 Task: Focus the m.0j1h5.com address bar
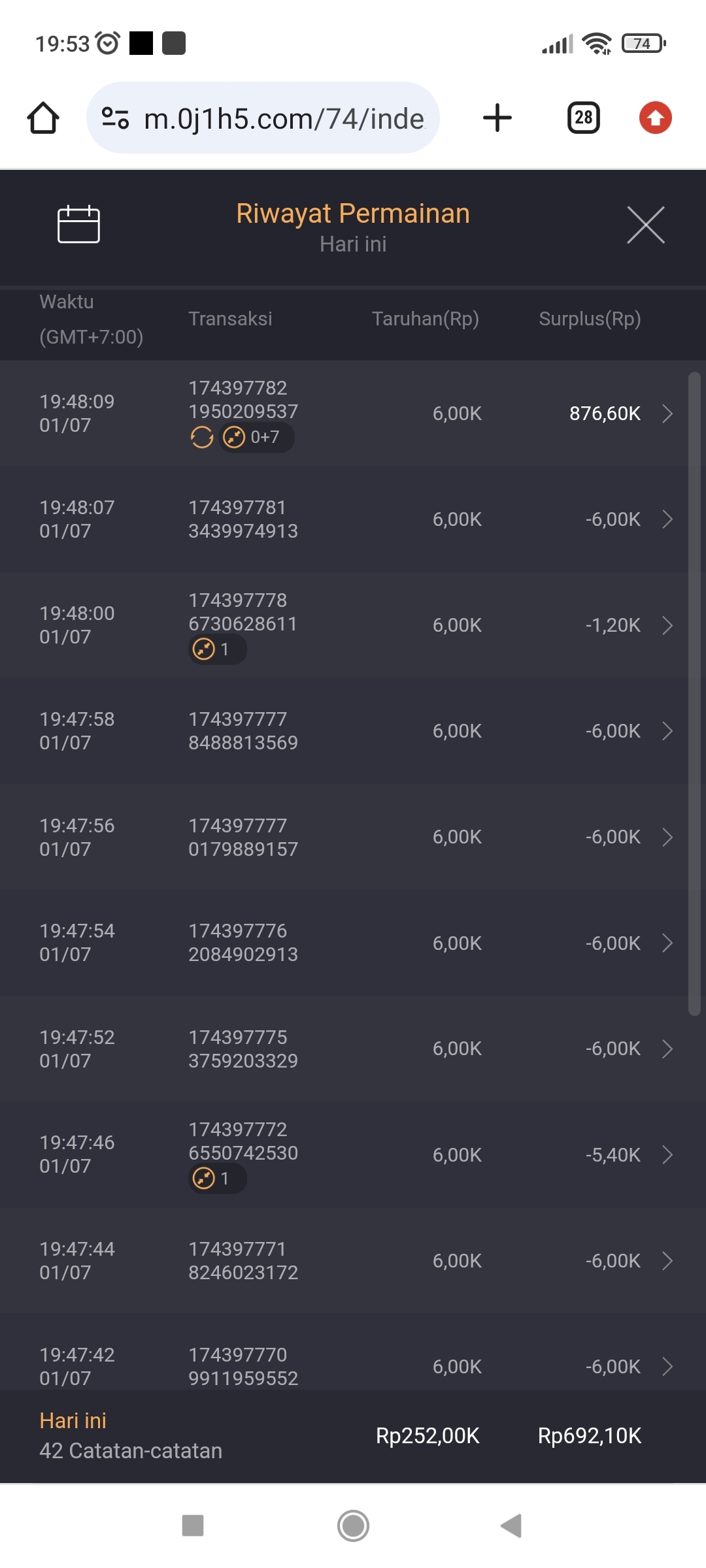284,118
